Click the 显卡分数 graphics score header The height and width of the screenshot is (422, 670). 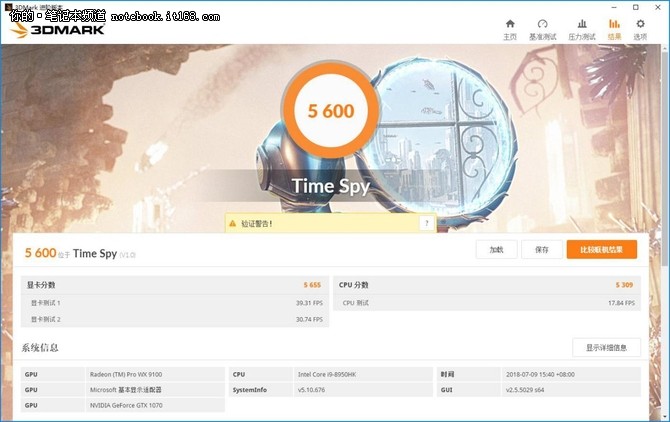41,285
